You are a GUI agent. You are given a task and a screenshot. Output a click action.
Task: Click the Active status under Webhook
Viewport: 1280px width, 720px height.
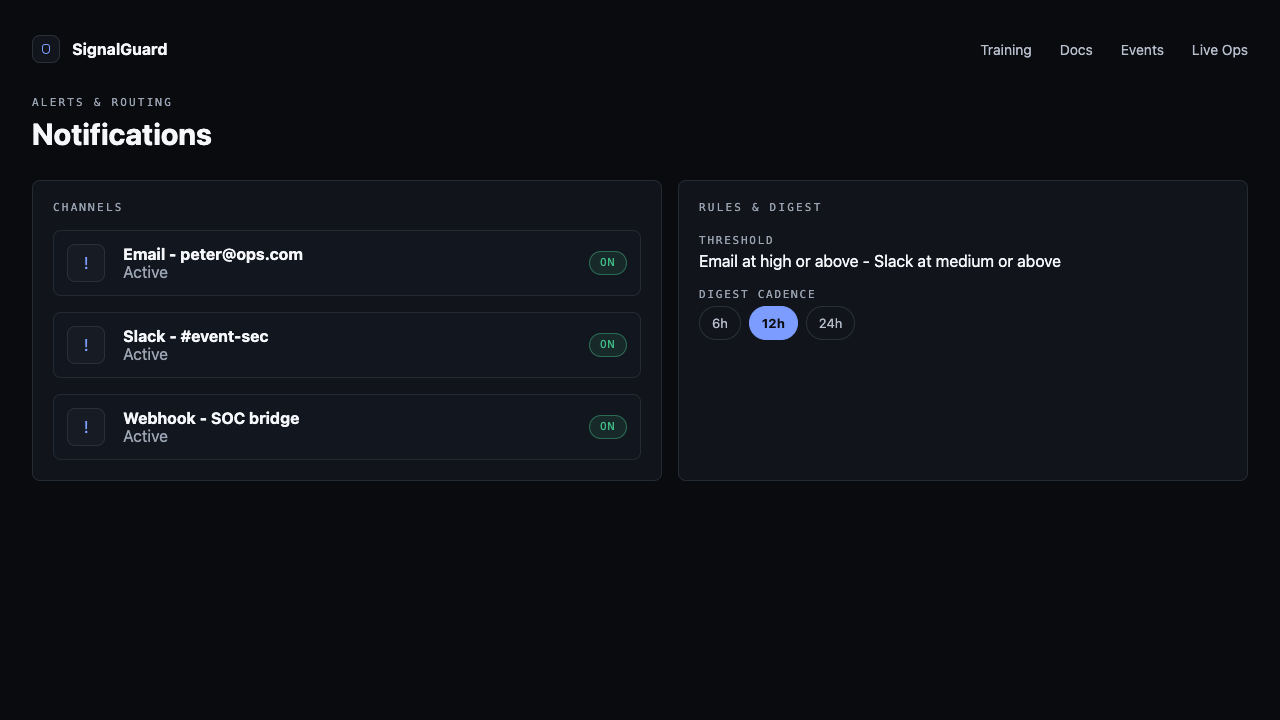145,436
